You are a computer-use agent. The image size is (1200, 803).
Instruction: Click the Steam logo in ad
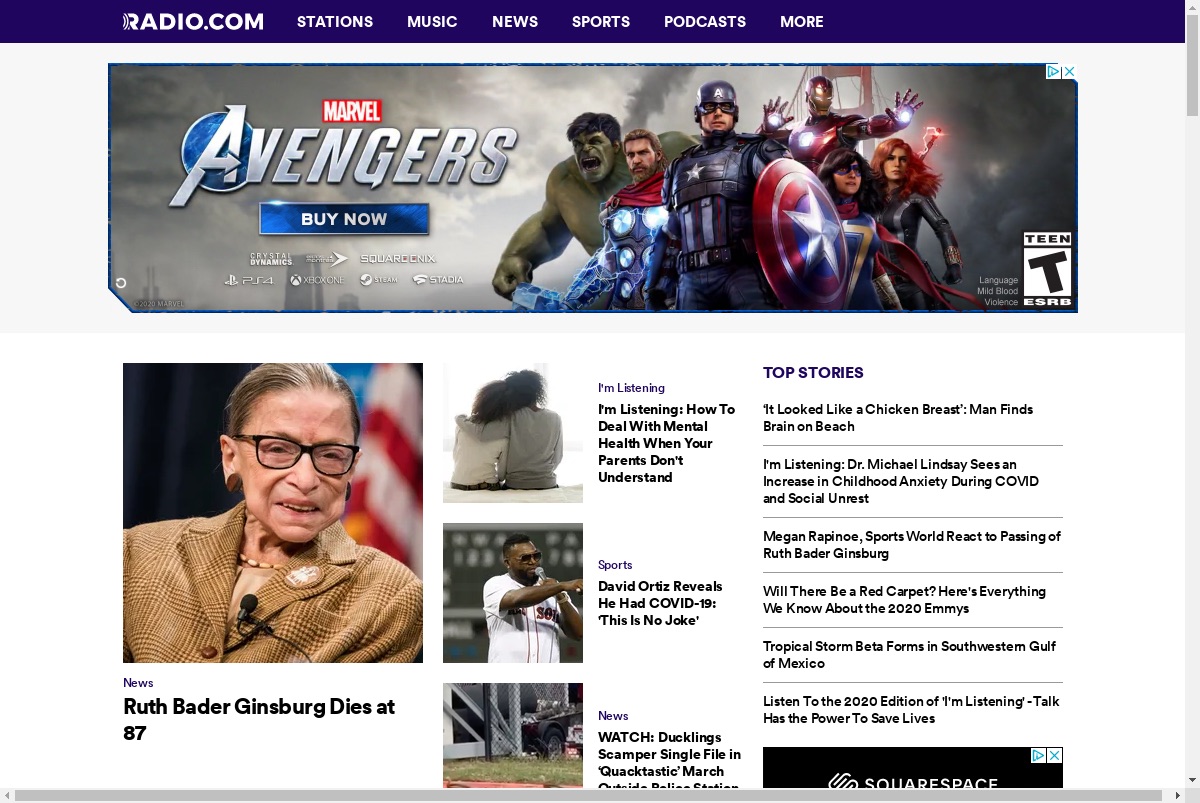379,280
